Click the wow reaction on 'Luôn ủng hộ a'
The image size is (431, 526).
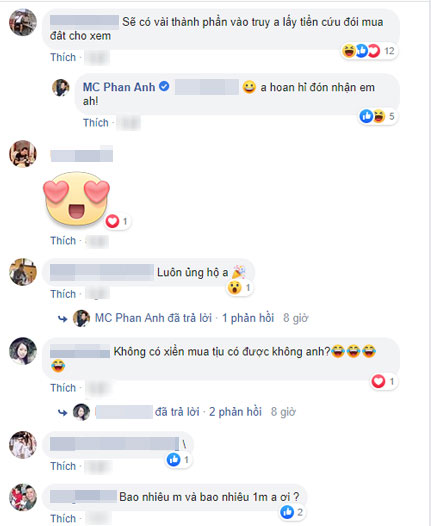(234, 287)
